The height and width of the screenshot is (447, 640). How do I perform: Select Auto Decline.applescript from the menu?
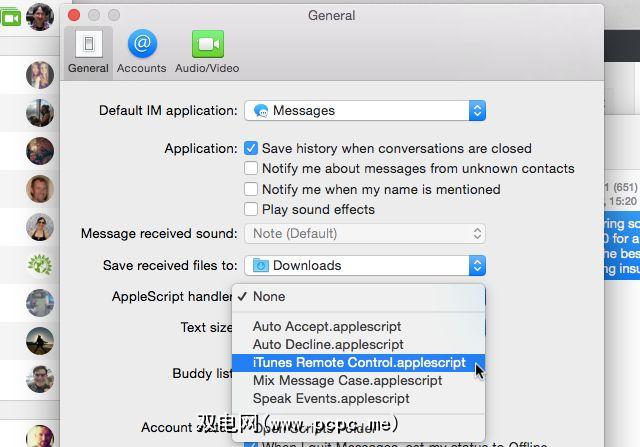[358, 345]
